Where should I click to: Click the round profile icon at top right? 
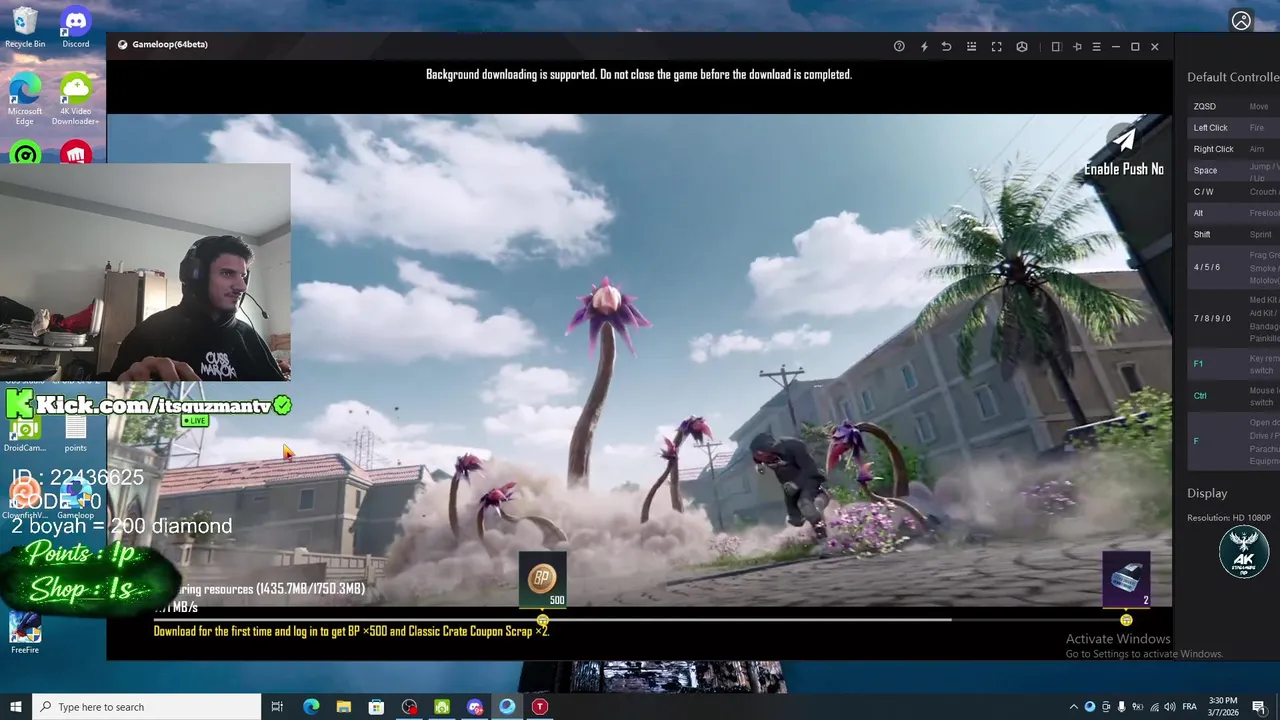click(x=1241, y=20)
